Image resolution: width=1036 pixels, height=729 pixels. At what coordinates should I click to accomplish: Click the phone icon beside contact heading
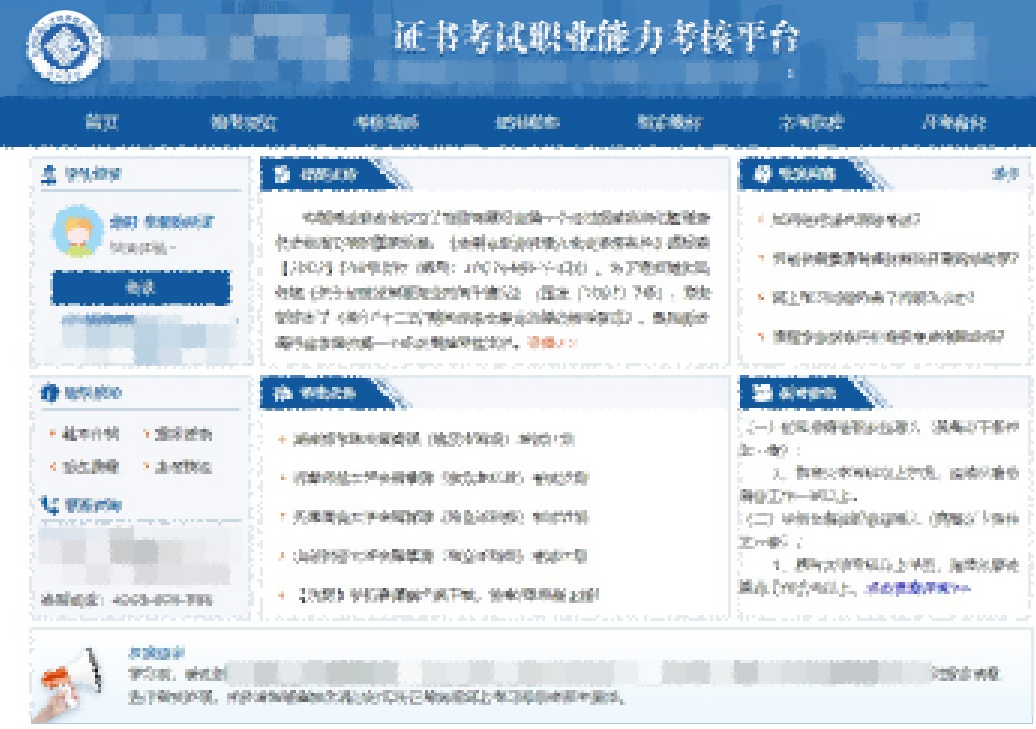[47, 506]
